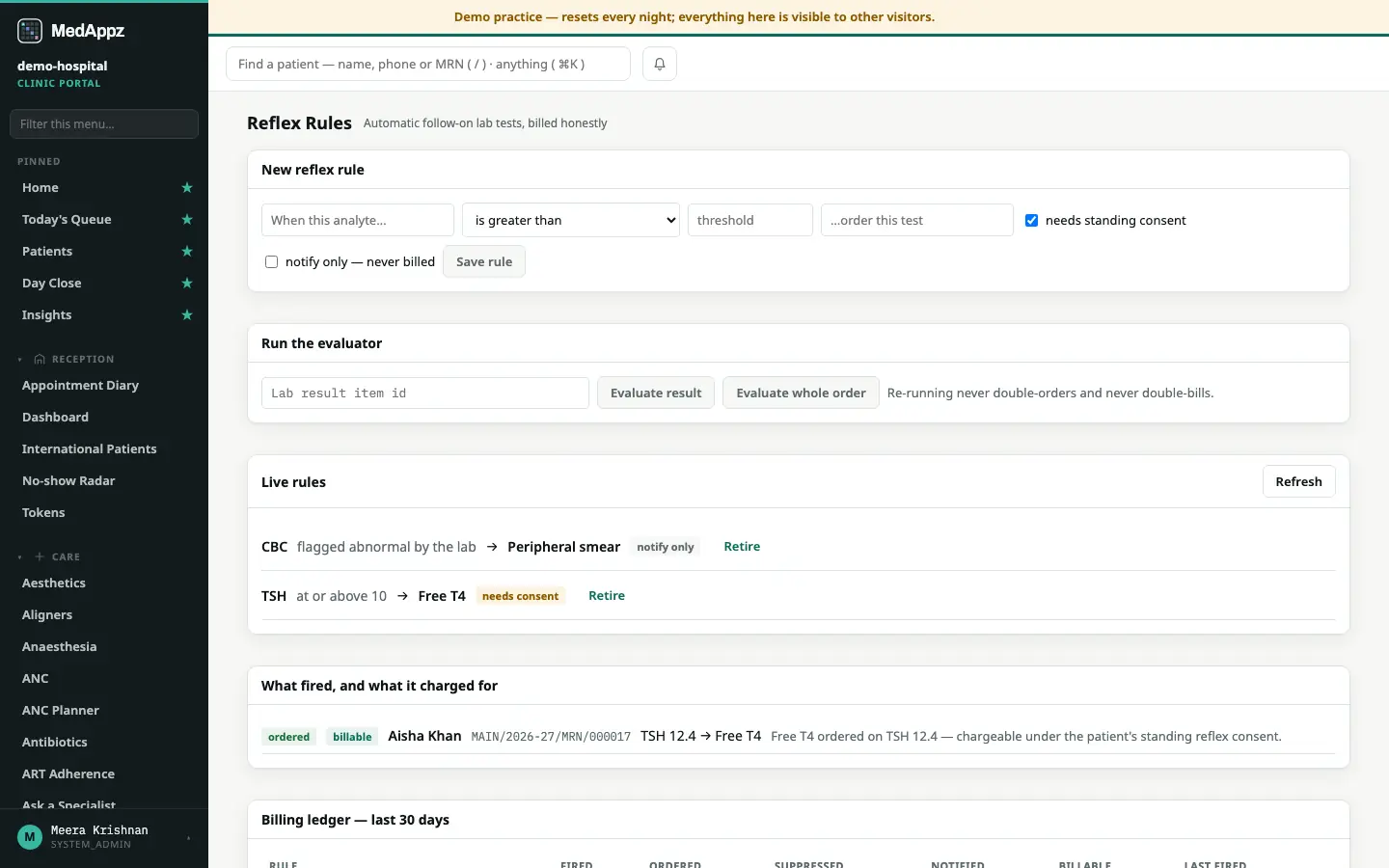Image resolution: width=1389 pixels, height=868 pixels.
Task: Click the 'billable' badge for Aisha Khan
Action: coord(352,737)
